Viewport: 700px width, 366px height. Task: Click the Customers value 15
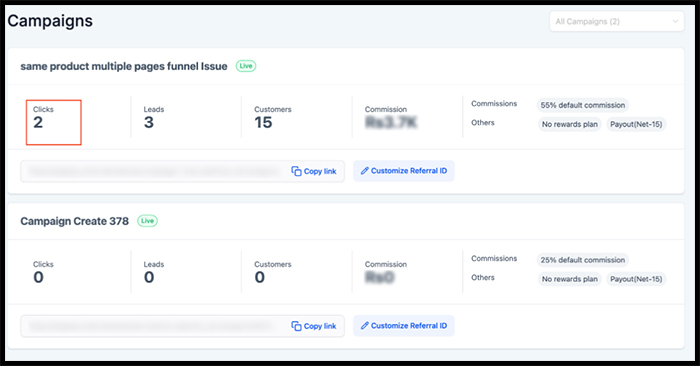point(263,122)
